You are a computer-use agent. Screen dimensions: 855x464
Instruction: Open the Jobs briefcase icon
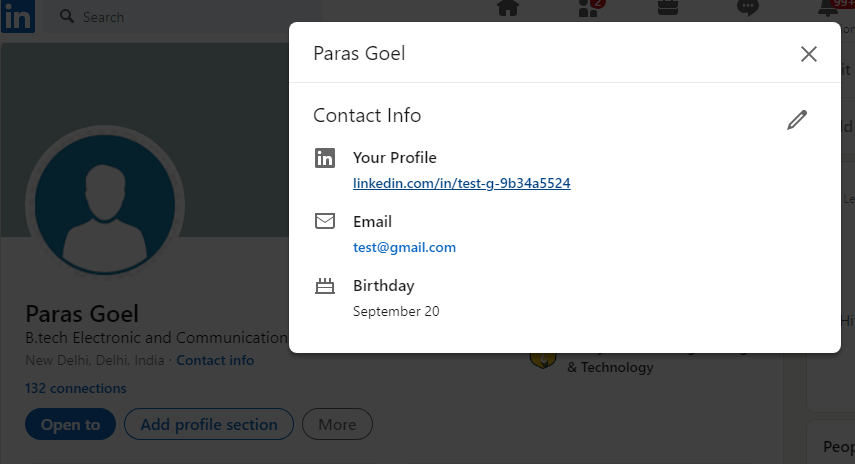[x=667, y=8]
